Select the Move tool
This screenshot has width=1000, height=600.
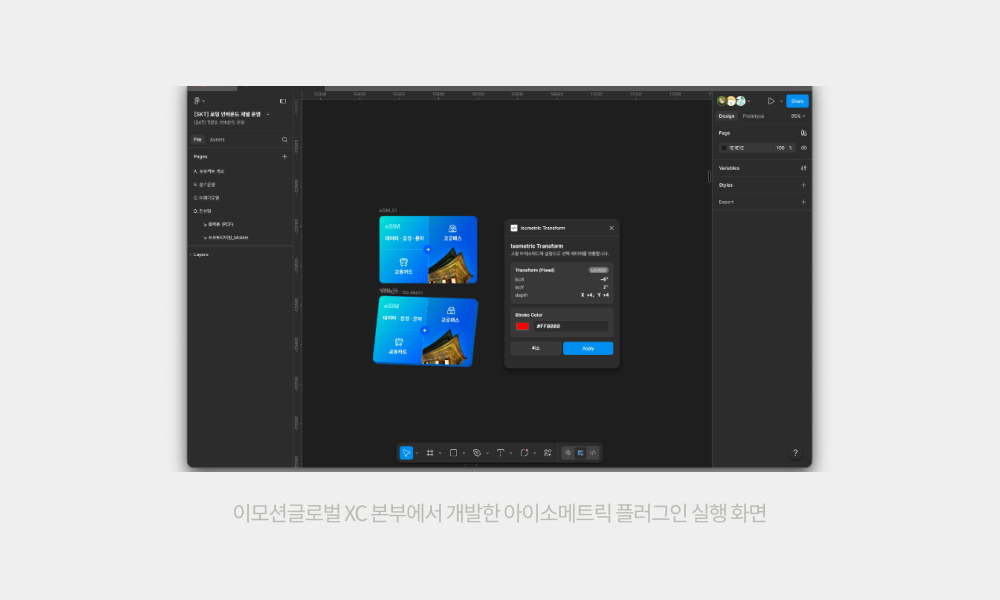(406, 453)
